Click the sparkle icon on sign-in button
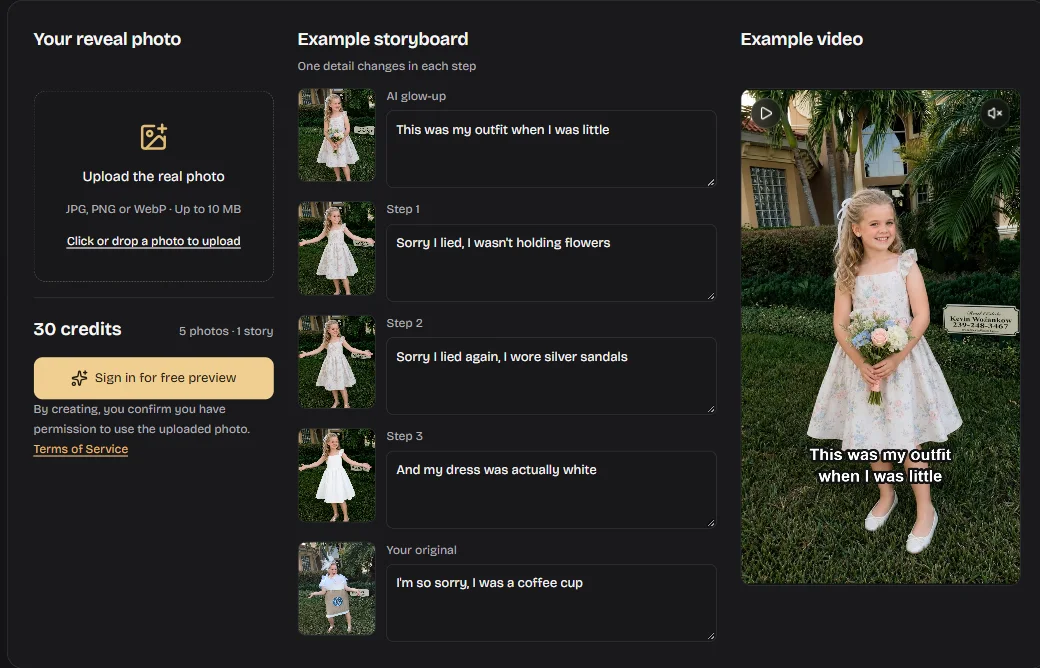The image size is (1040, 668). [x=80, y=378]
